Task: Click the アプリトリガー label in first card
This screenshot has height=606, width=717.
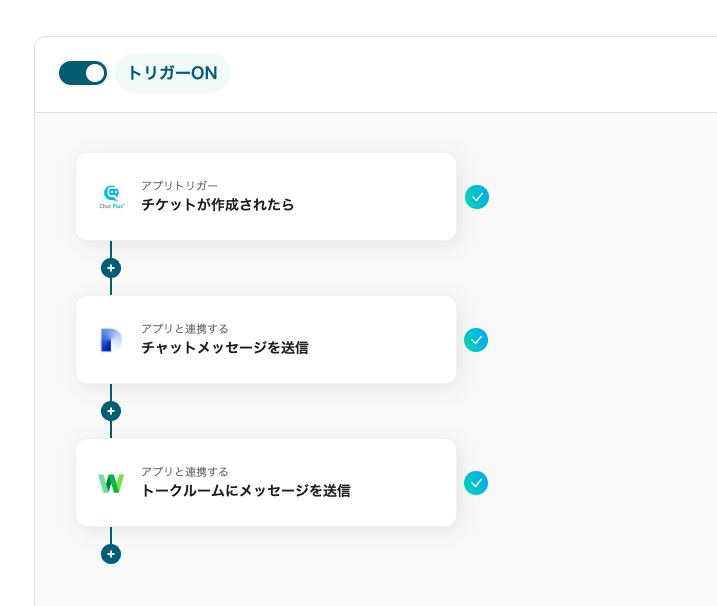Action: tap(179, 185)
